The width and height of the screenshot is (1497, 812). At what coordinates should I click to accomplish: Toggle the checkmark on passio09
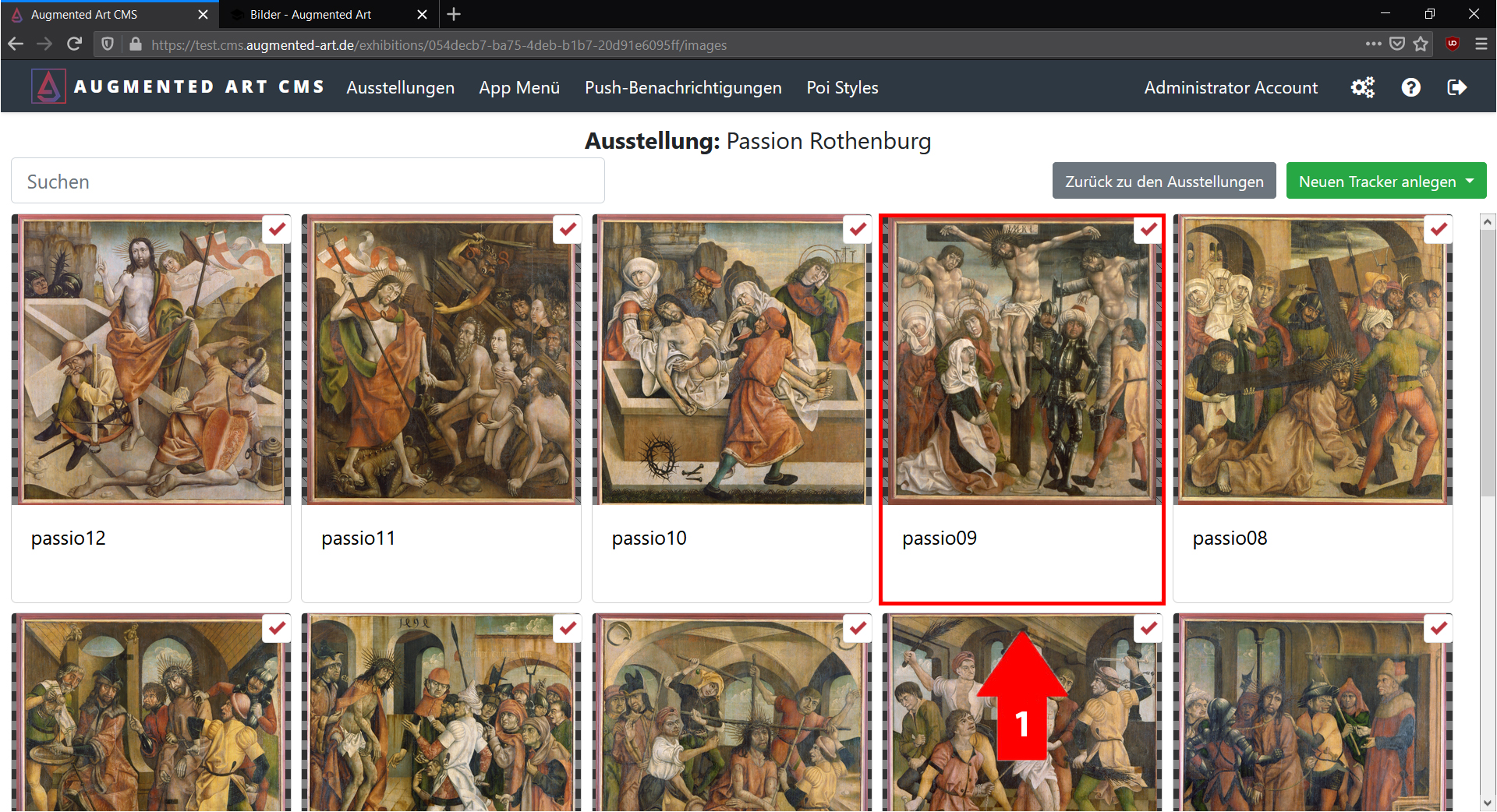(x=1148, y=229)
